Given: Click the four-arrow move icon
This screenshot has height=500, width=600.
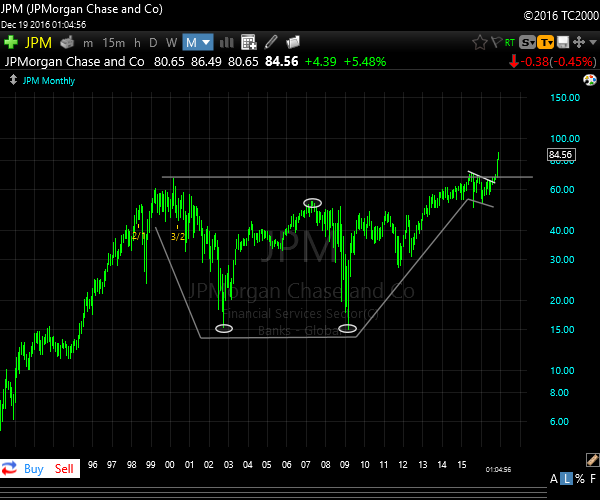Looking at the screenshot, I should pos(579,42).
